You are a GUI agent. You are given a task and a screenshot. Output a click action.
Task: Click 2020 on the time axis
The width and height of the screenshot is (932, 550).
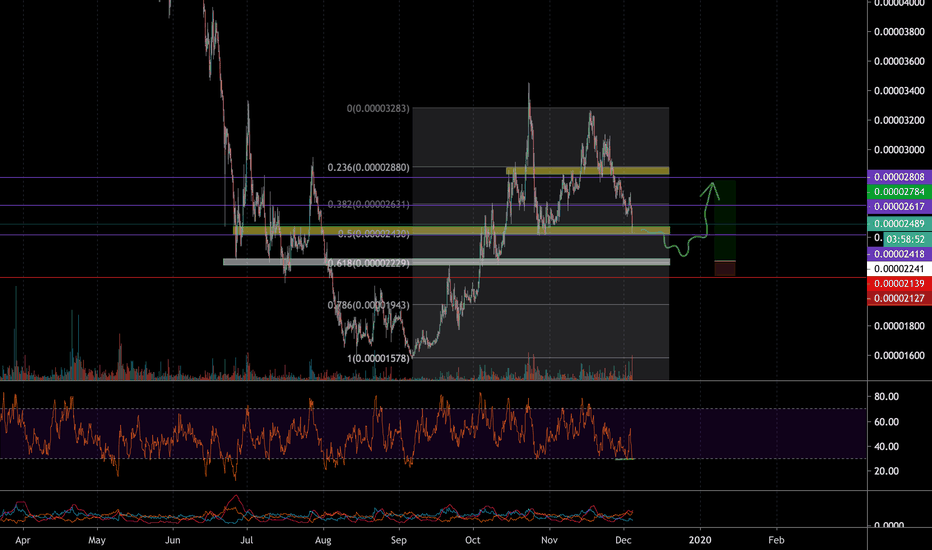(x=700, y=540)
